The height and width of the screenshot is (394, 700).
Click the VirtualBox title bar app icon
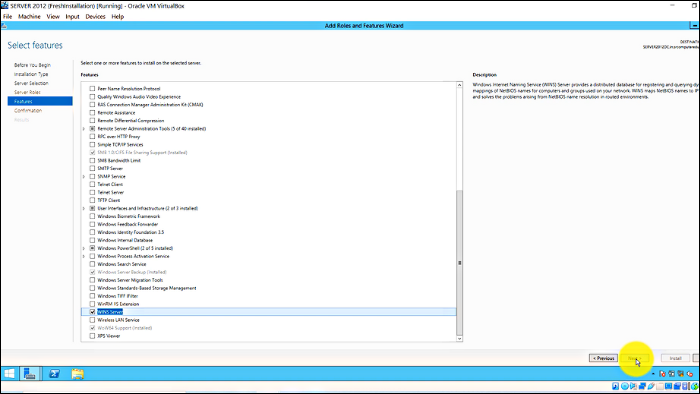5,6
